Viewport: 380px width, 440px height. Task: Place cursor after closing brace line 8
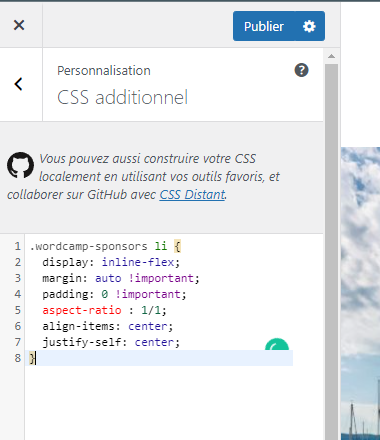[37, 358]
